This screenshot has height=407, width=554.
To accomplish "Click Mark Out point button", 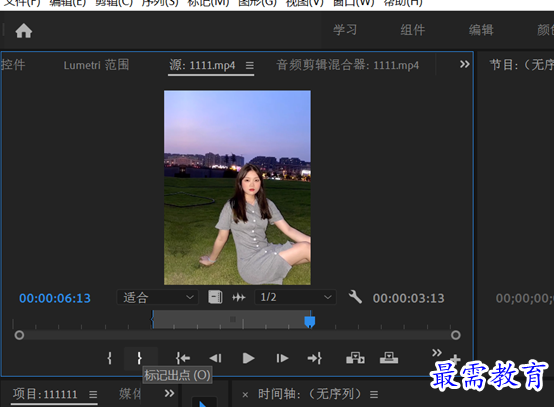I will 140,358.
